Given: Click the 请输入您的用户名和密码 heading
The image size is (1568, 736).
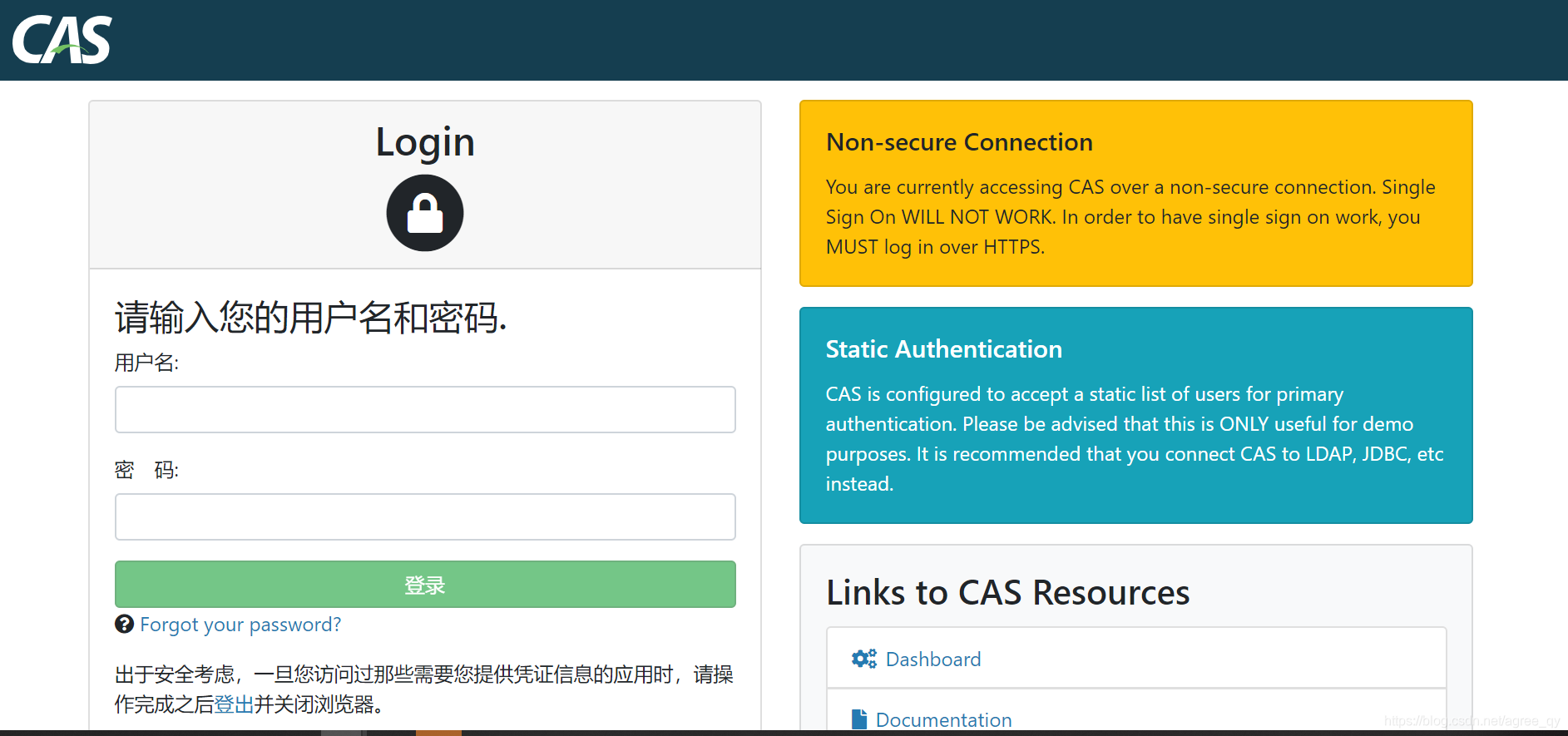Looking at the screenshot, I should coord(310,318).
